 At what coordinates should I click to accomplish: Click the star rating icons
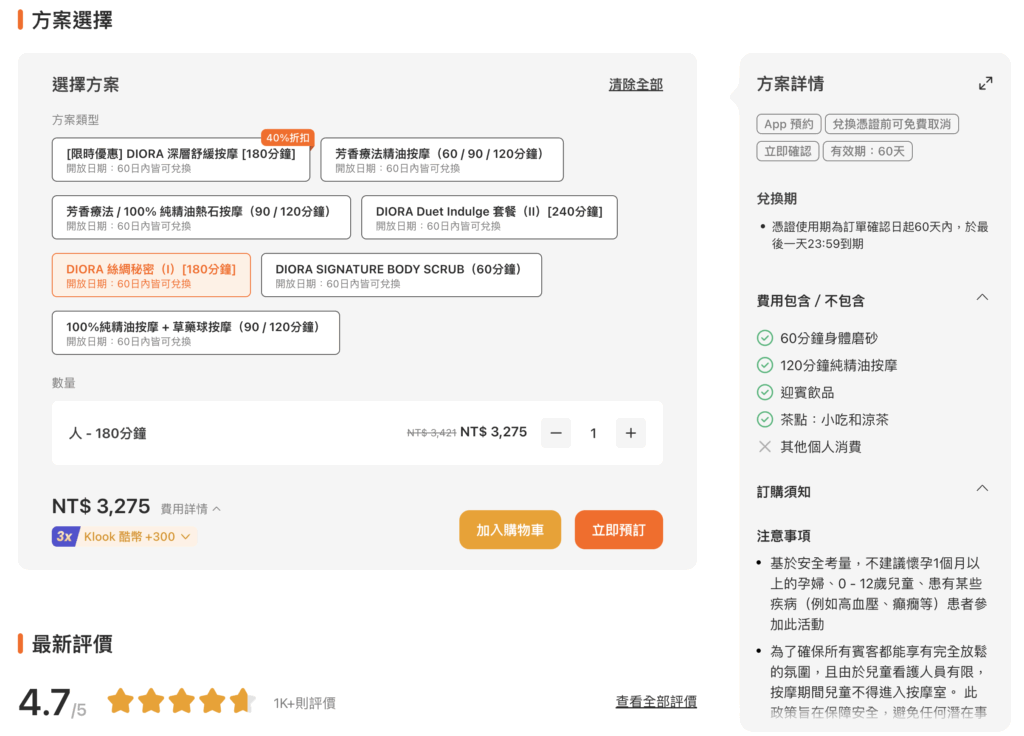pyautogui.click(x=181, y=701)
